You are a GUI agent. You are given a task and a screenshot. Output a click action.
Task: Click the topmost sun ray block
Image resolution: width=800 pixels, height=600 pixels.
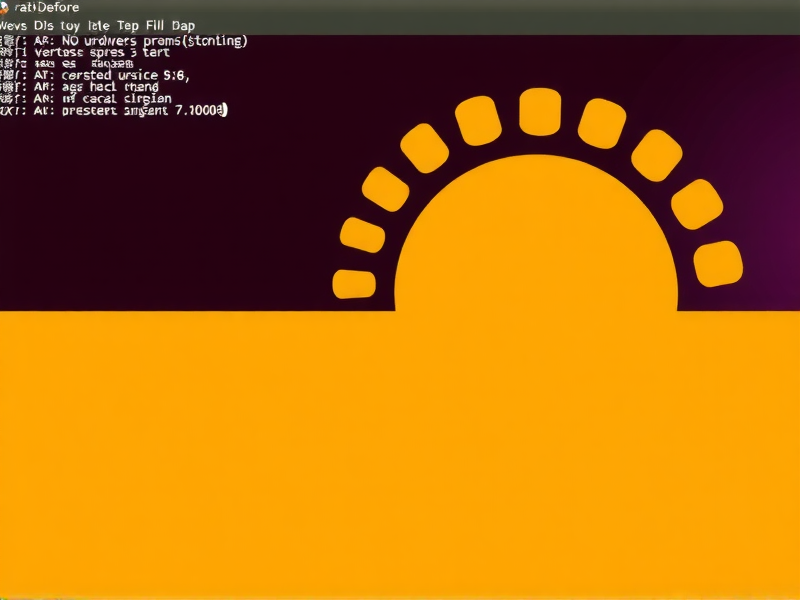(x=539, y=111)
